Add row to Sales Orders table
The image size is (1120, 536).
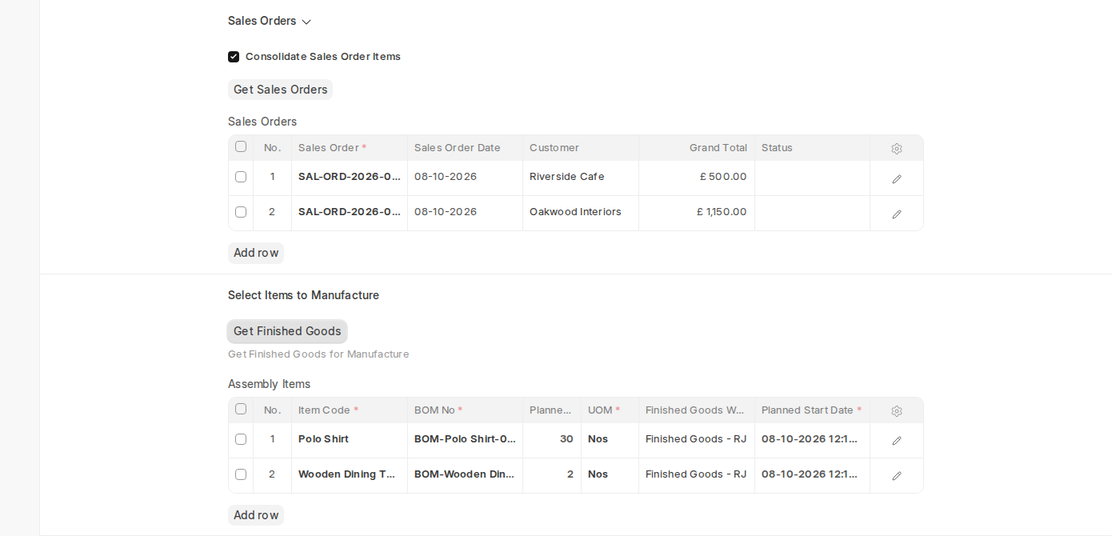tap(256, 253)
